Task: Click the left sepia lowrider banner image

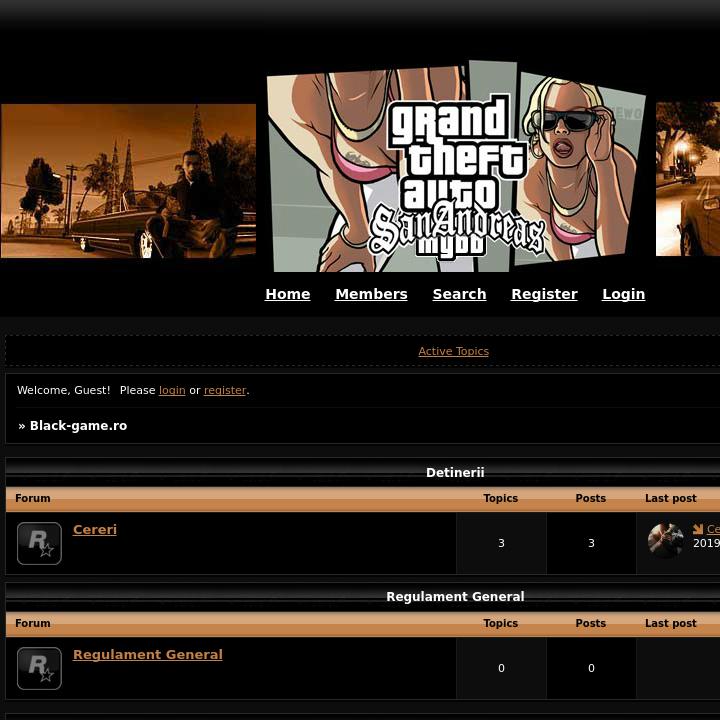Action: tap(128, 181)
